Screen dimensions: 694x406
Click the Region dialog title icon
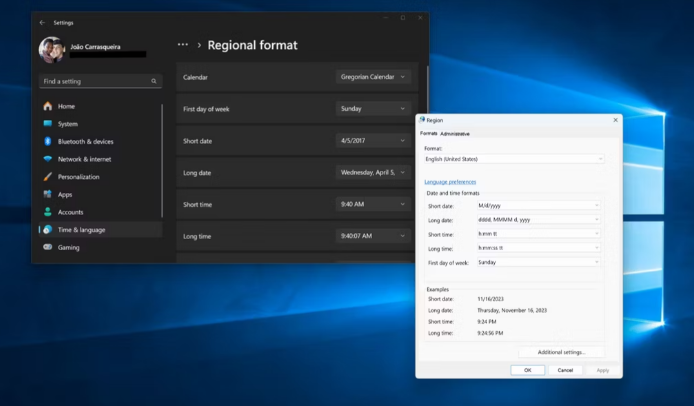pyautogui.click(x=422, y=120)
